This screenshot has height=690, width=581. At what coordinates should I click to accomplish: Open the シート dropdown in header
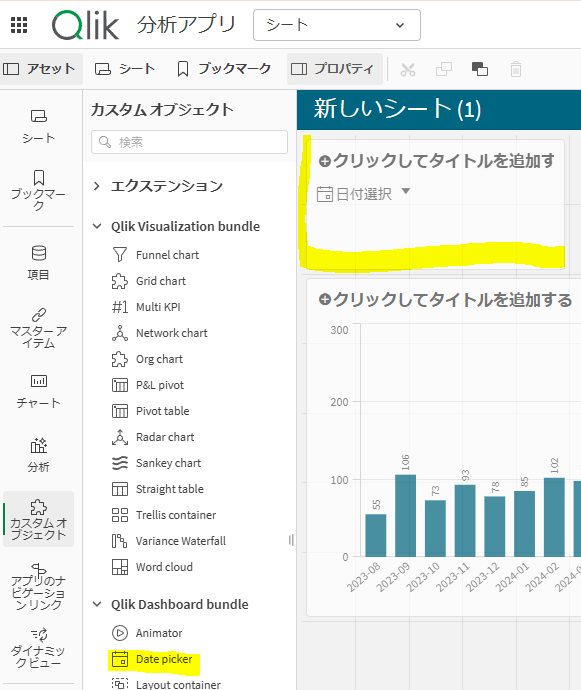[337, 25]
